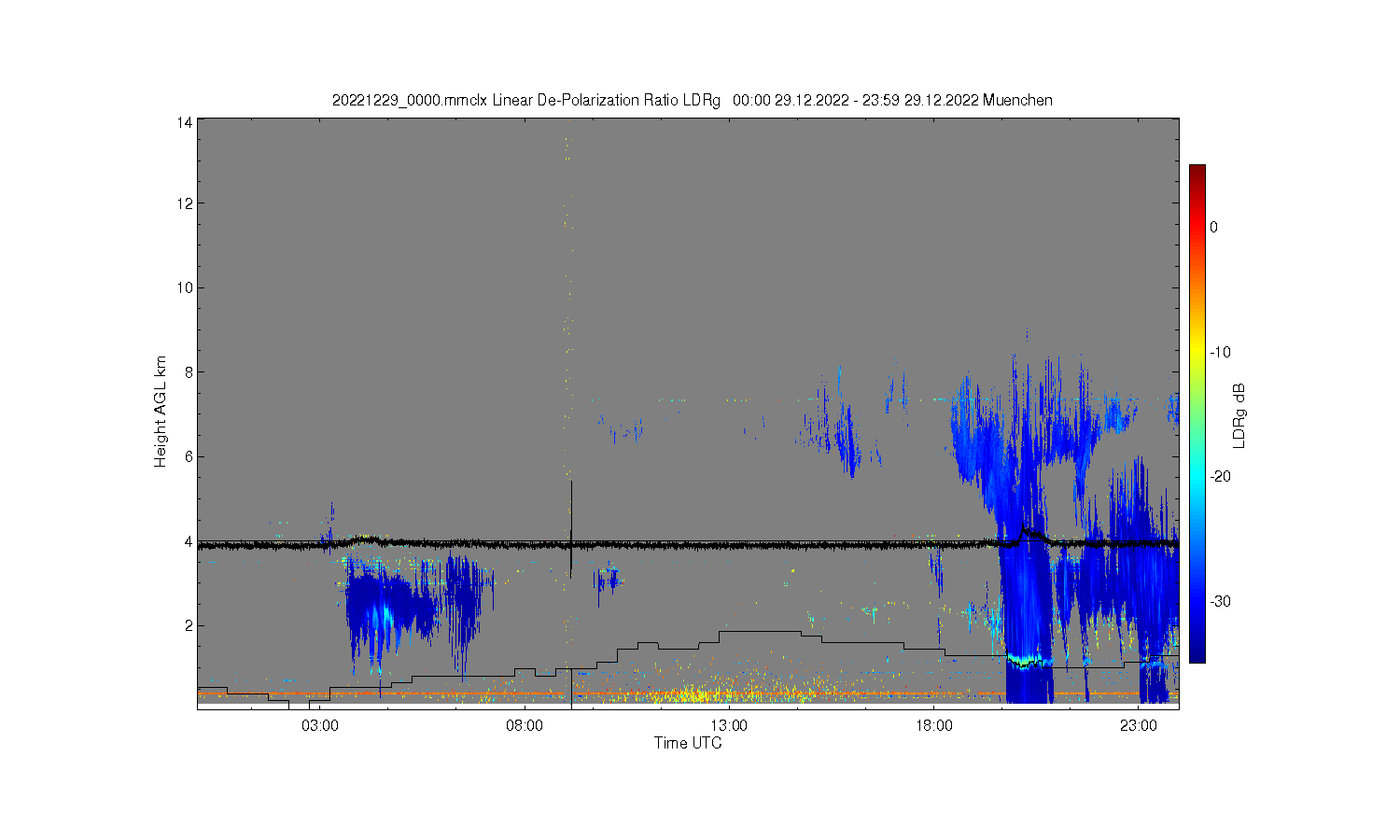Click the 2 km height tick label
The image size is (1400, 840).
coord(189,625)
